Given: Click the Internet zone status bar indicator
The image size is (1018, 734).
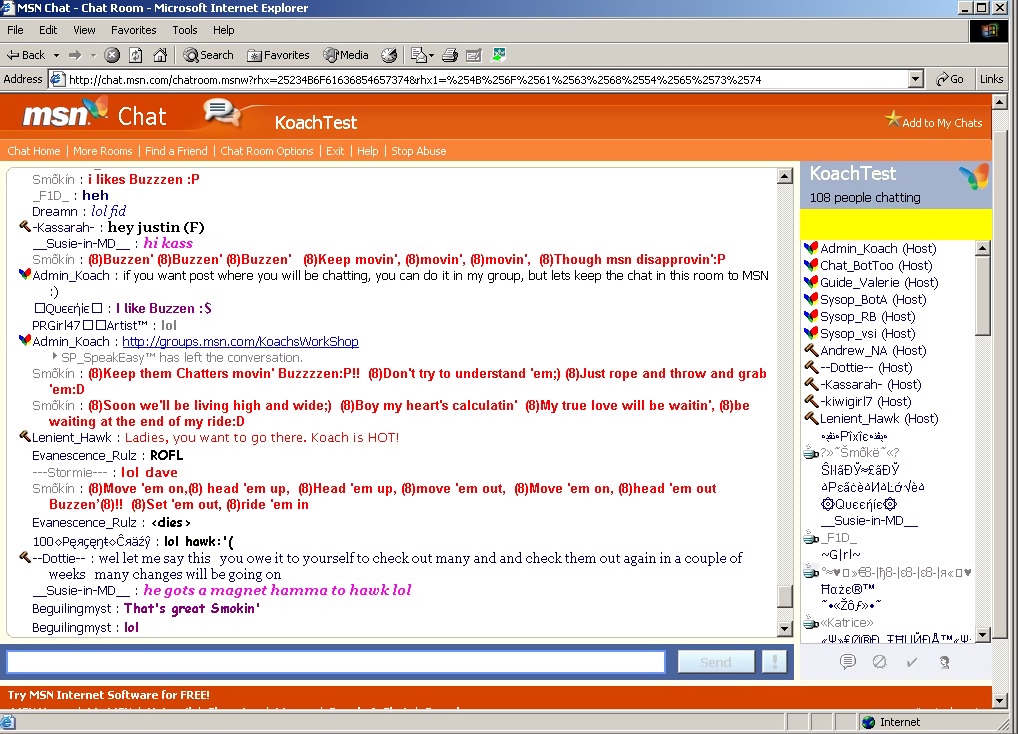Looking at the screenshot, I should pyautogui.click(x=891, y=722).
